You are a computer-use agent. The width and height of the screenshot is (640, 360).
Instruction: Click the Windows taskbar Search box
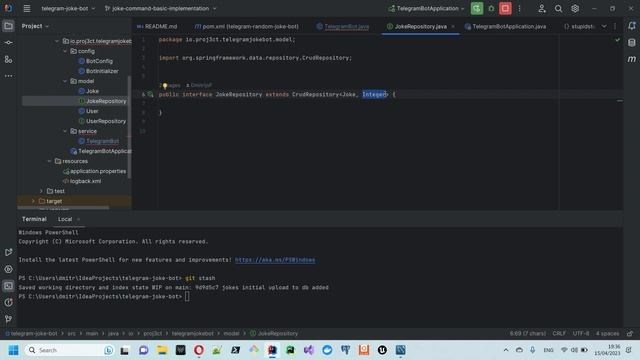[x=69, y=350]
